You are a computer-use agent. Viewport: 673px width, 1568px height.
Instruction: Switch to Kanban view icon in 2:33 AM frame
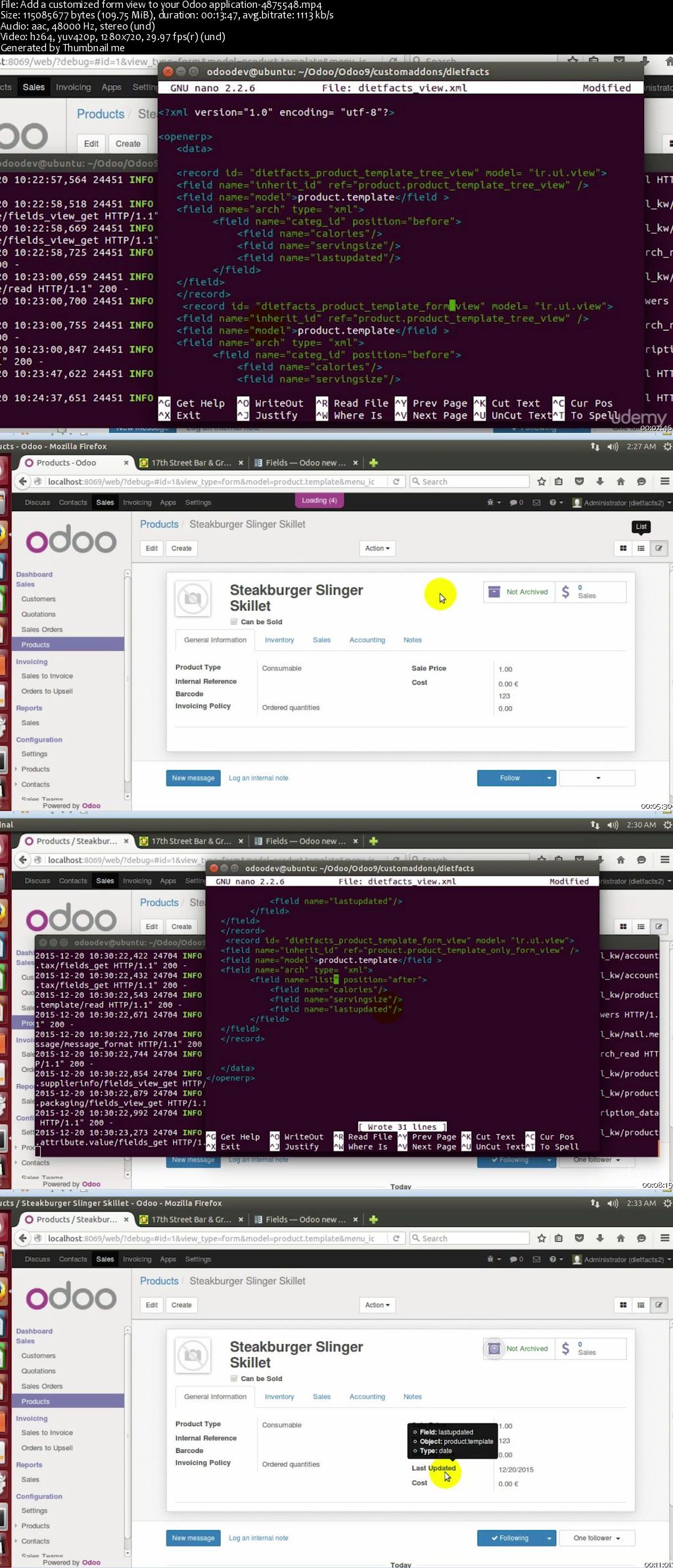623,1305
